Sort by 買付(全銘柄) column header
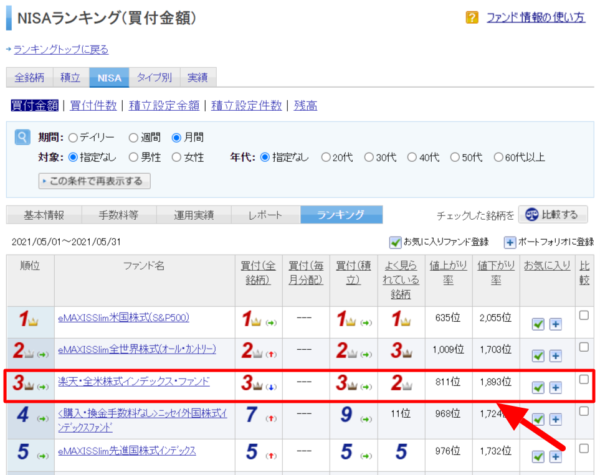The width and height of the screenshot is (600, 475). pos(258,273)
